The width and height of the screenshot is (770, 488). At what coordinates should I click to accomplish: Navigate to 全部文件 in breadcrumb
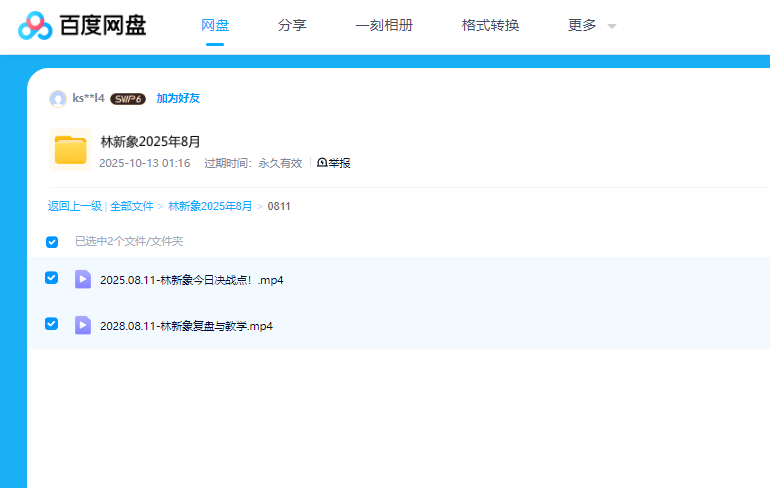tap(132, 206)
